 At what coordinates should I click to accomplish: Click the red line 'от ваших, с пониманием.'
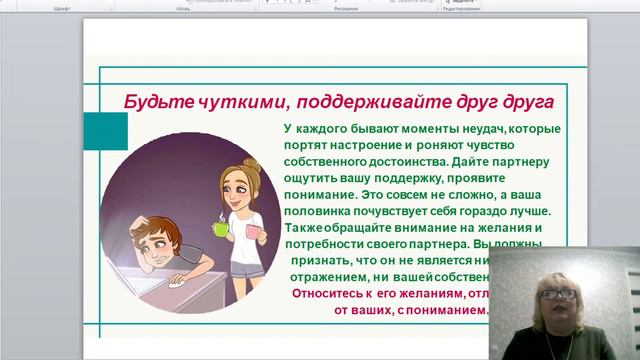pyautogui.click(x=411, y=310)
